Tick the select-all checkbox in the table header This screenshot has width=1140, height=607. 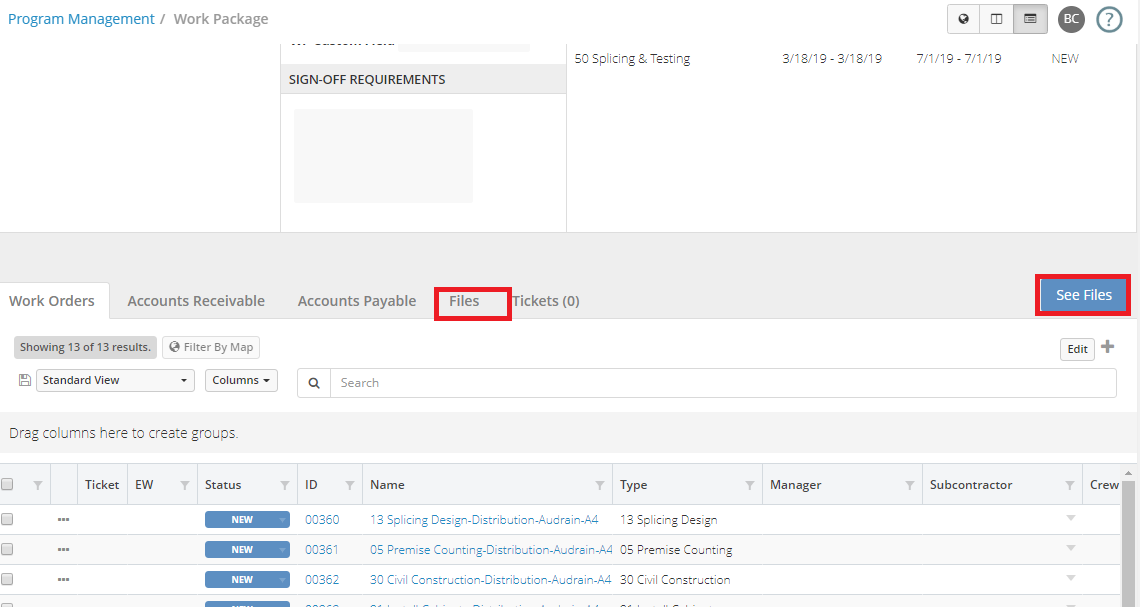tap(7, 484)
